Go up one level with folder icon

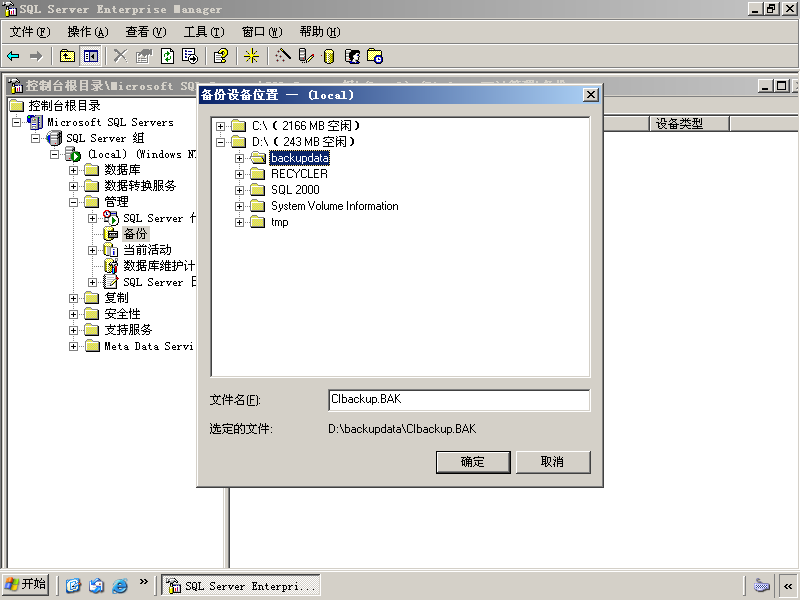[67, 56]
